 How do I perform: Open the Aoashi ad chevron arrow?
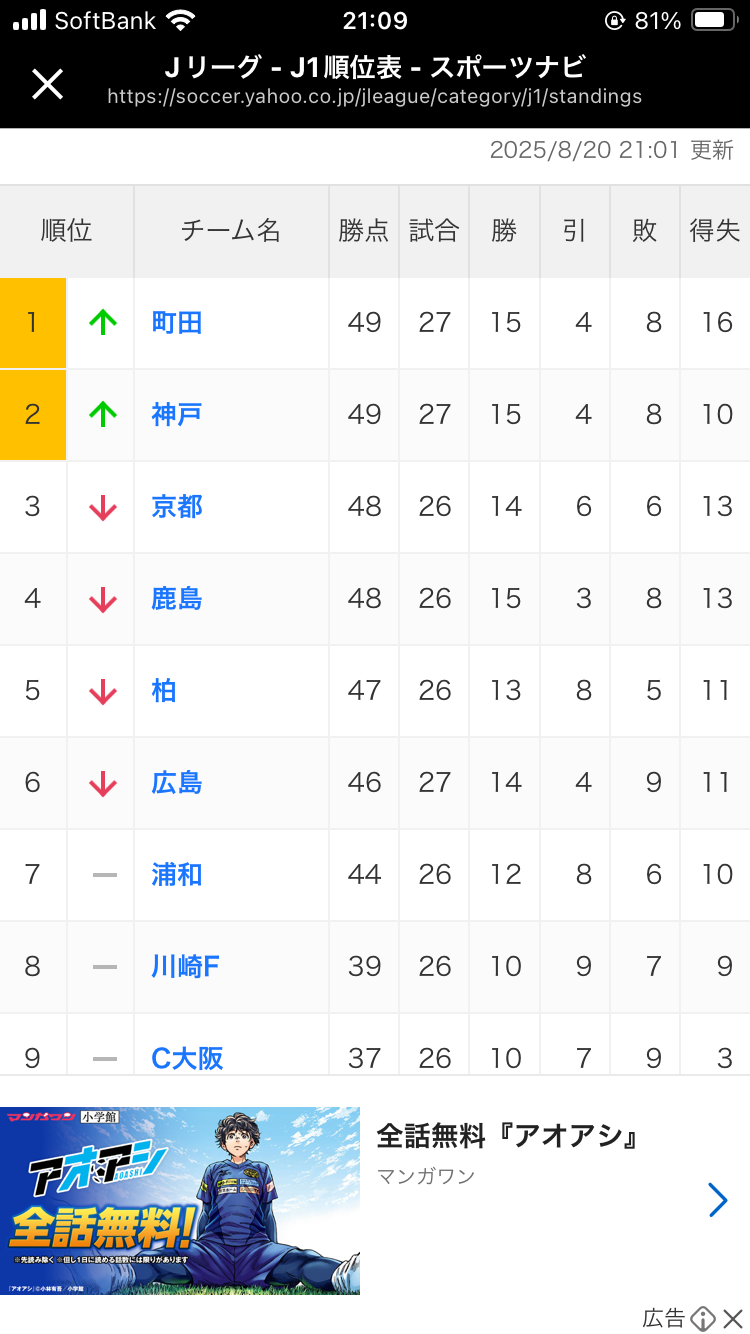pyautogui.click(x=717, y=1200)
